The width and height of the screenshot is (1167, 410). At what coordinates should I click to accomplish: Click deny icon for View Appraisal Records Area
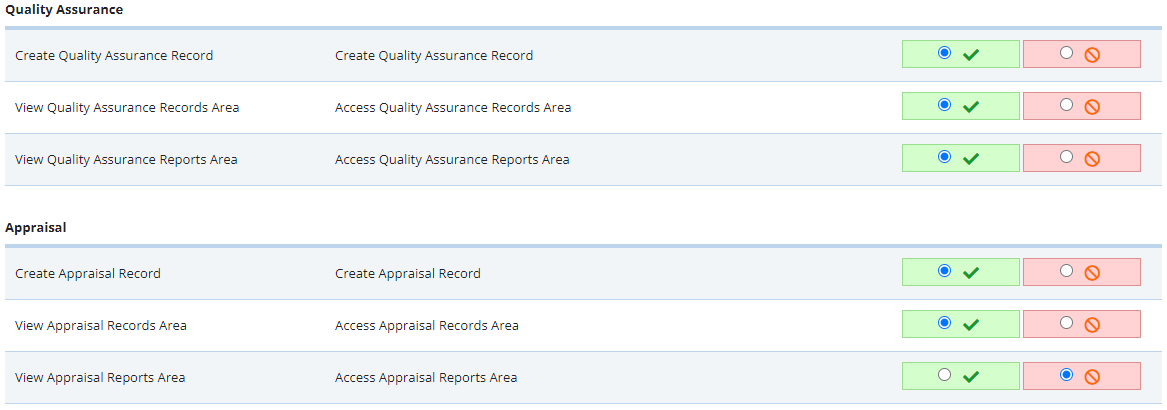(x=1092, y=325)
